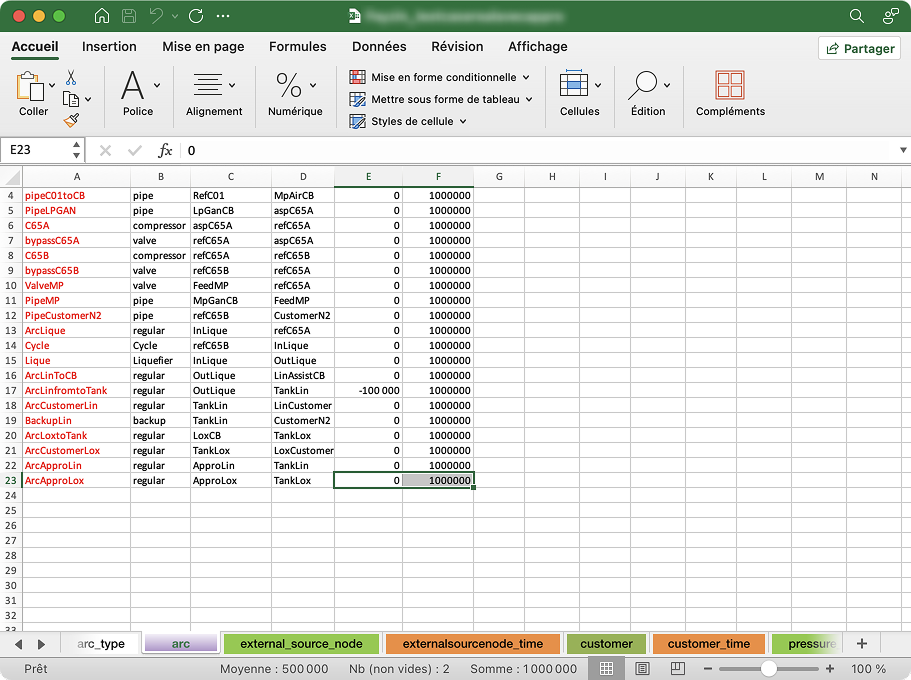Click the Coller paste icon
The height and width of the screenshot is (680, 911).
tap(30, 87)
